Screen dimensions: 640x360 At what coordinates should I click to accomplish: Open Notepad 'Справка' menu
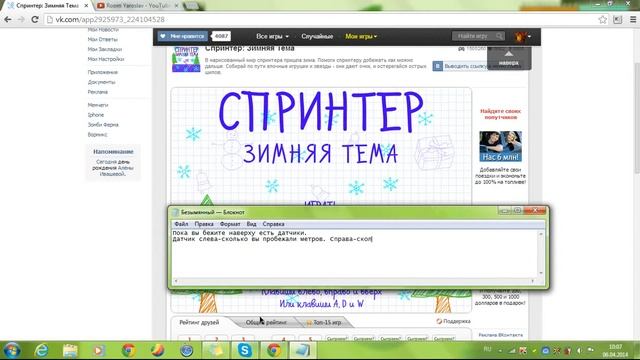pos(273,224)
